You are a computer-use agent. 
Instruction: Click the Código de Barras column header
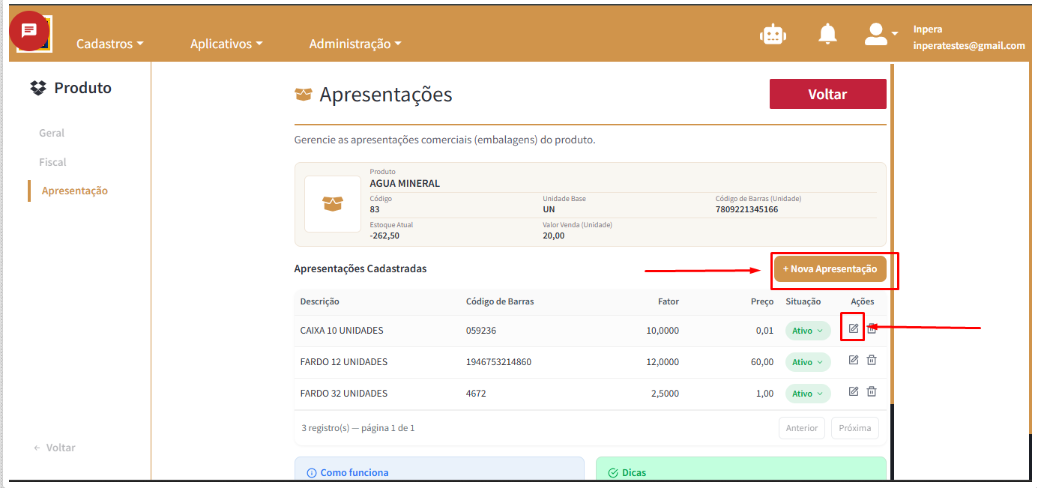pyautogui.click(x=499, y=302)
